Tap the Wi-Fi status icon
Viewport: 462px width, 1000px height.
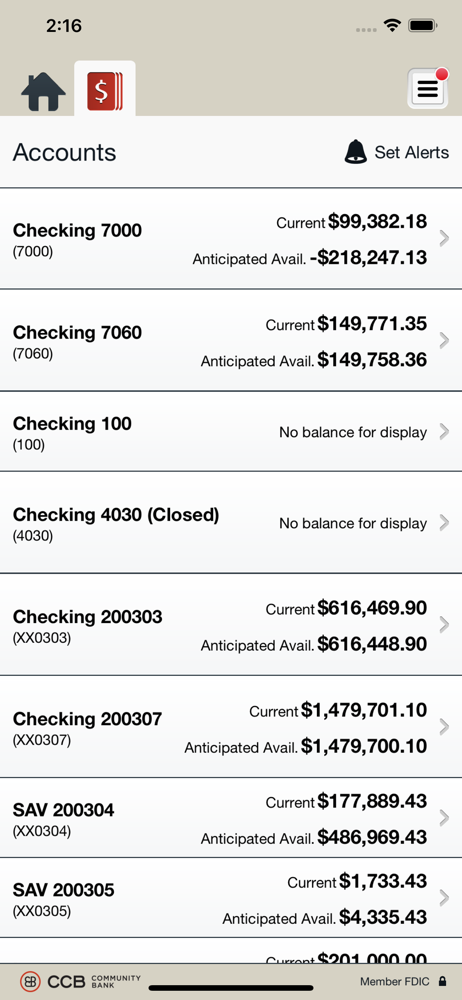[x=391, y=26]
